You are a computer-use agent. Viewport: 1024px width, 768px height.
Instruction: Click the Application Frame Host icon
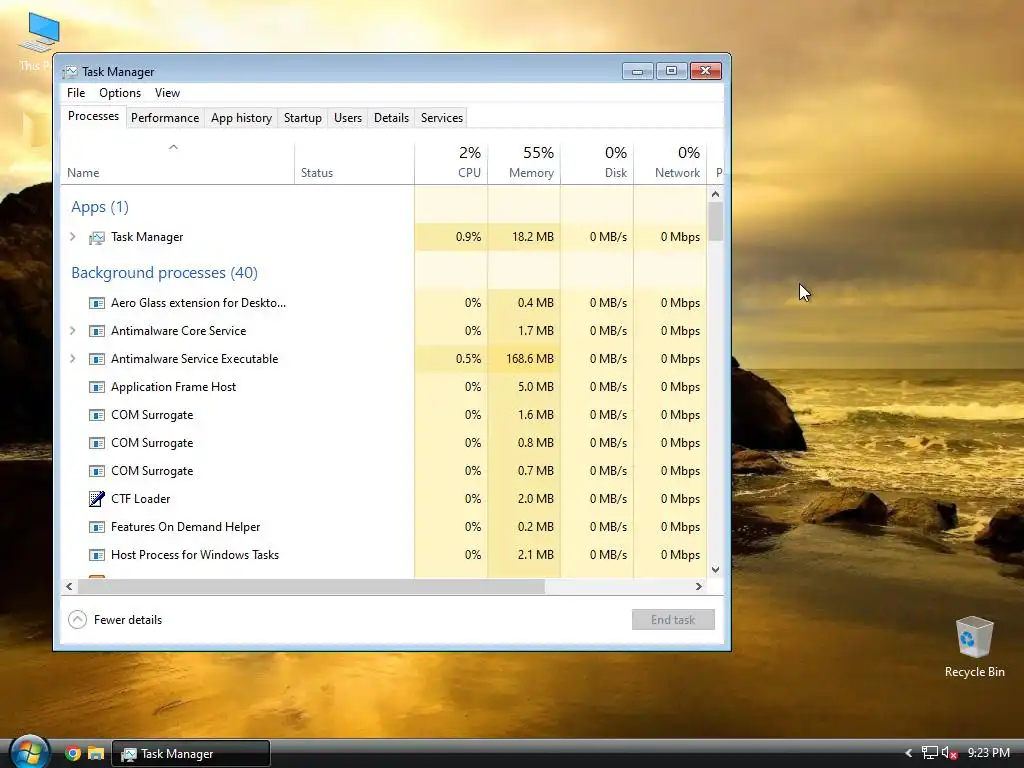point(97,387)
